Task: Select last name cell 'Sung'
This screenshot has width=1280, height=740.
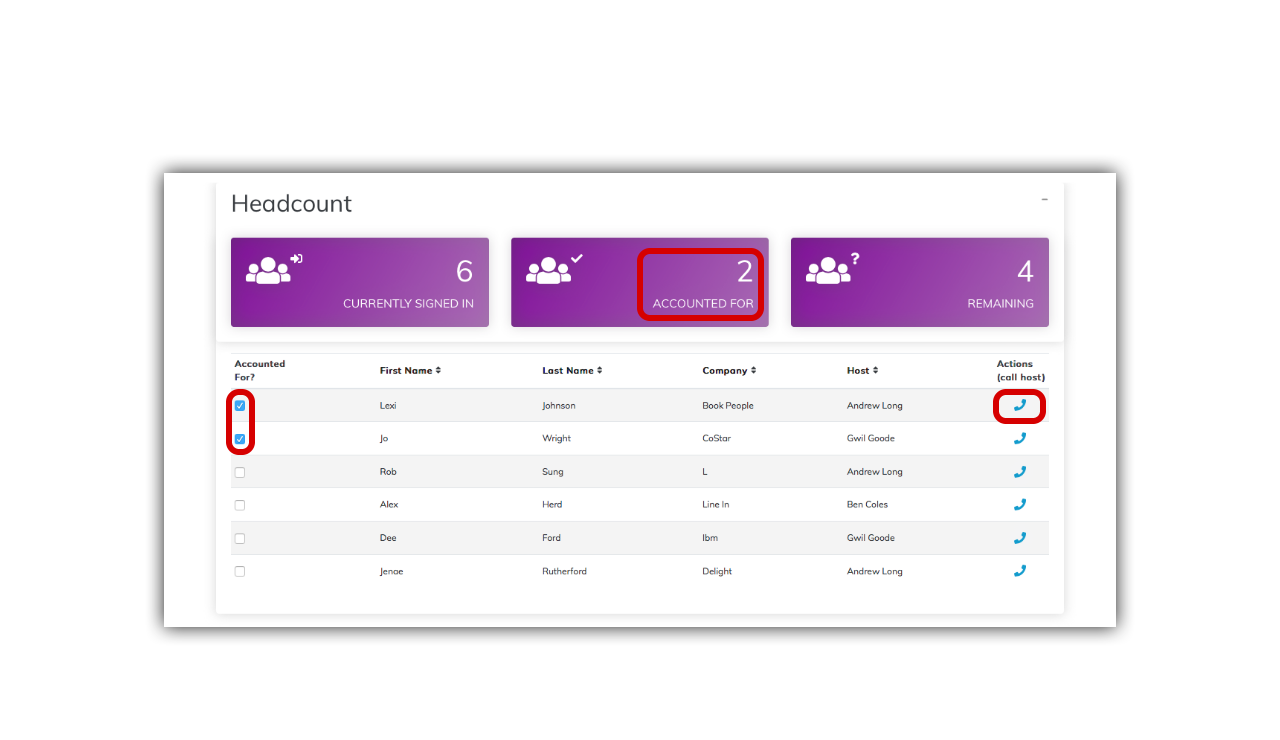Action: coord(553,472)
